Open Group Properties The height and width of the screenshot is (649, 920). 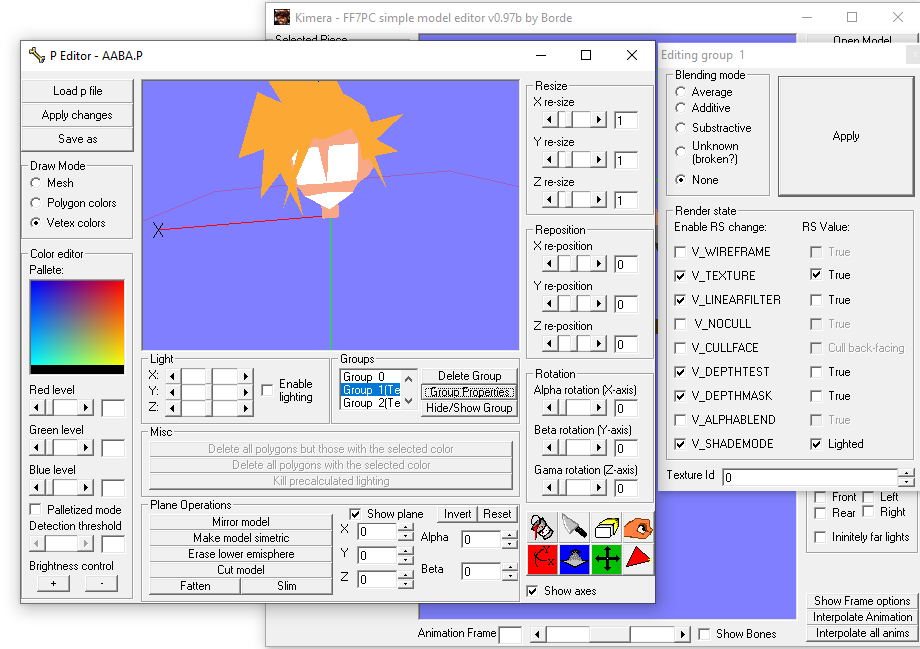(x=469, y=392)
